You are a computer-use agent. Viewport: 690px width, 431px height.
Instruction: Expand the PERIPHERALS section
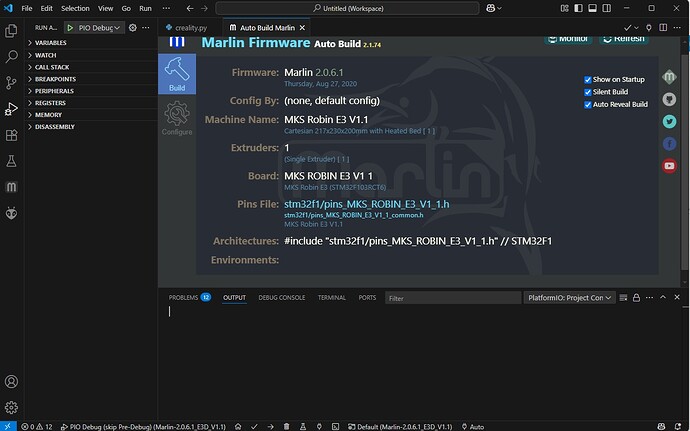pos(92,91)
